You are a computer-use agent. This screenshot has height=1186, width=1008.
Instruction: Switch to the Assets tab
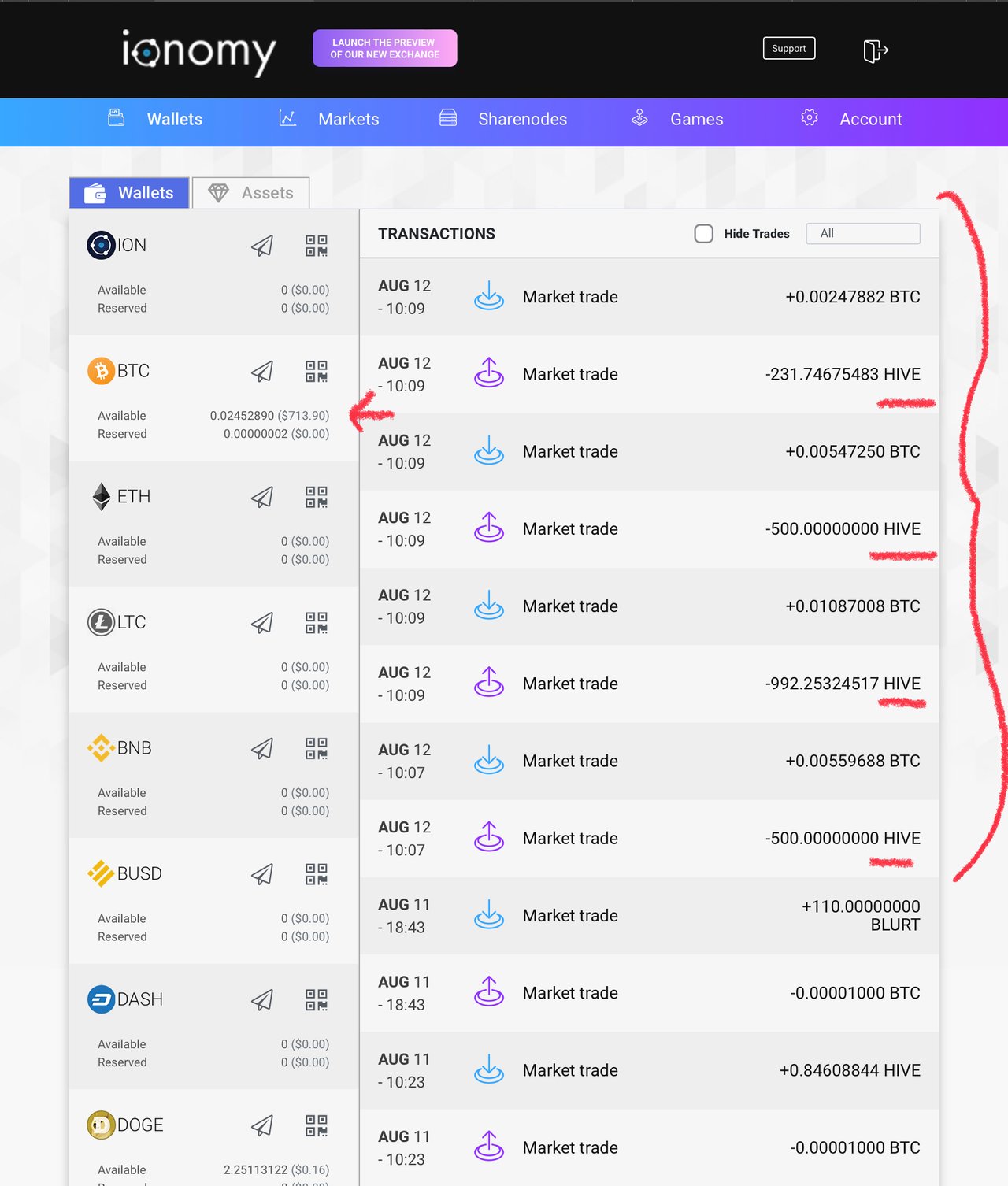(x=250, y=193)
